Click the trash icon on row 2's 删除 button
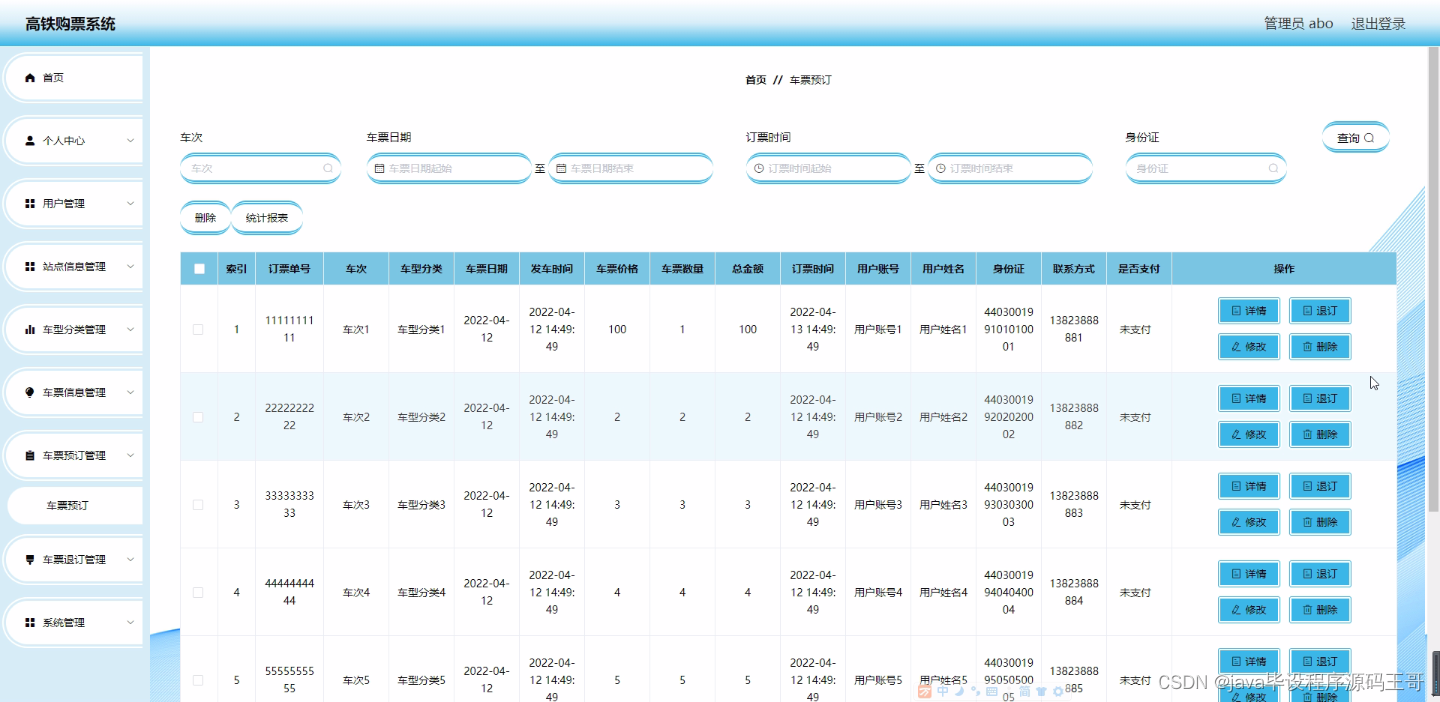The width and height of the screenshot is (1440, 702). point(1307,434)
